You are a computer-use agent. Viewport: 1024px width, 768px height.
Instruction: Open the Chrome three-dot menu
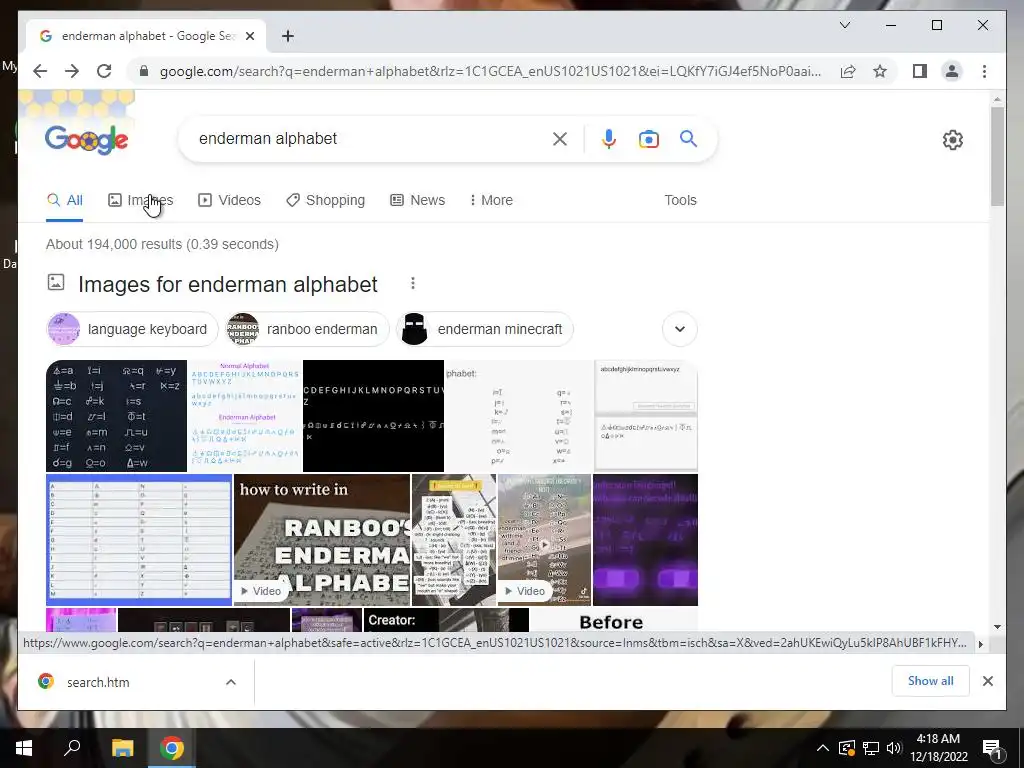pyautogui.click(x=984, y=71)
